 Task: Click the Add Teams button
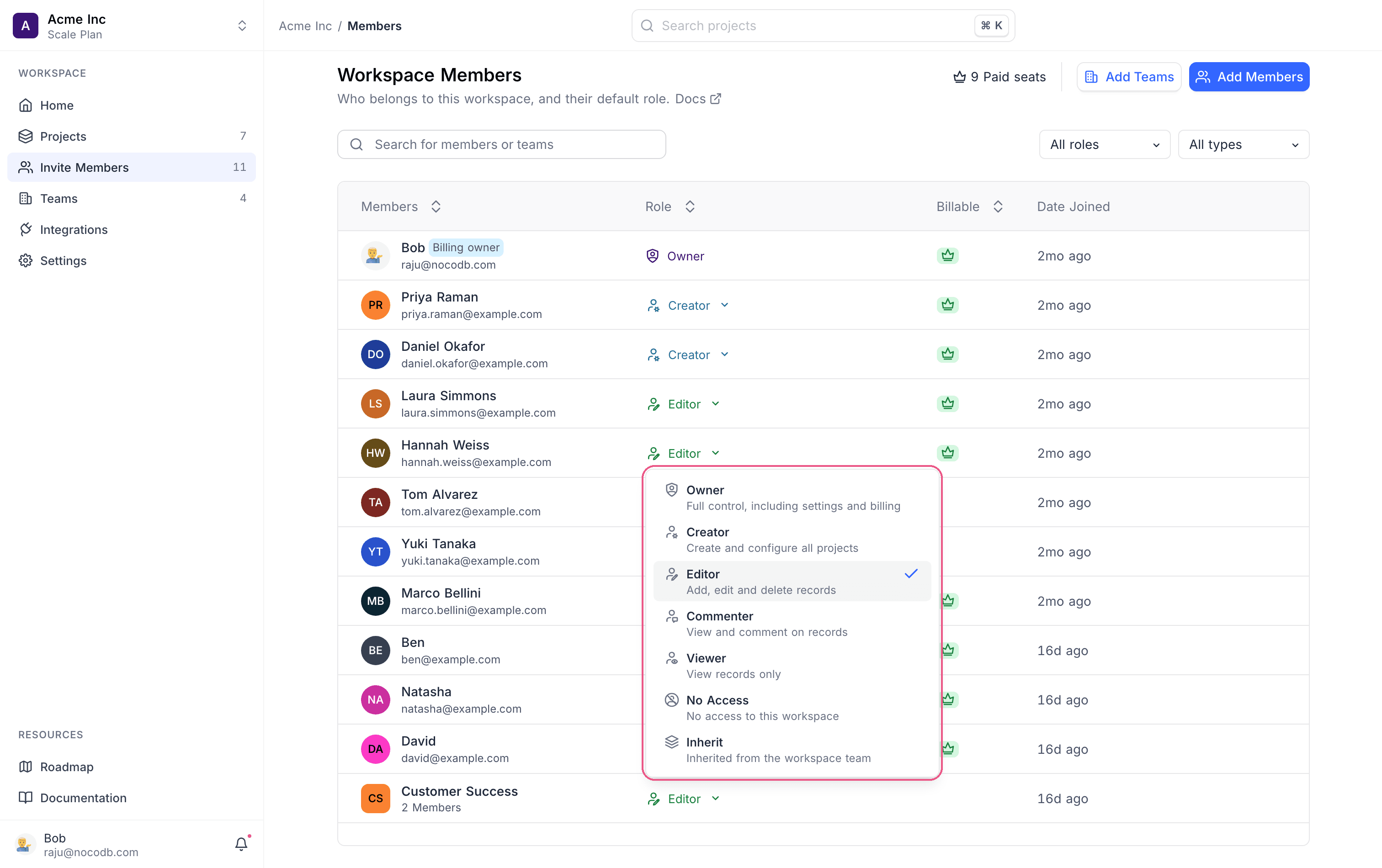pos(1128,77)
